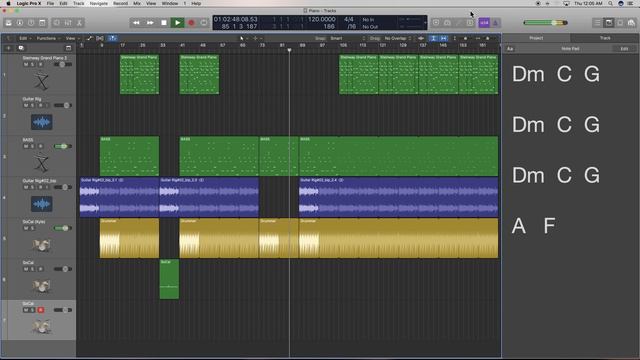Click the Fast Forward button
The image size is (640, 360).
pyautogui.click(x=150, y=23)
